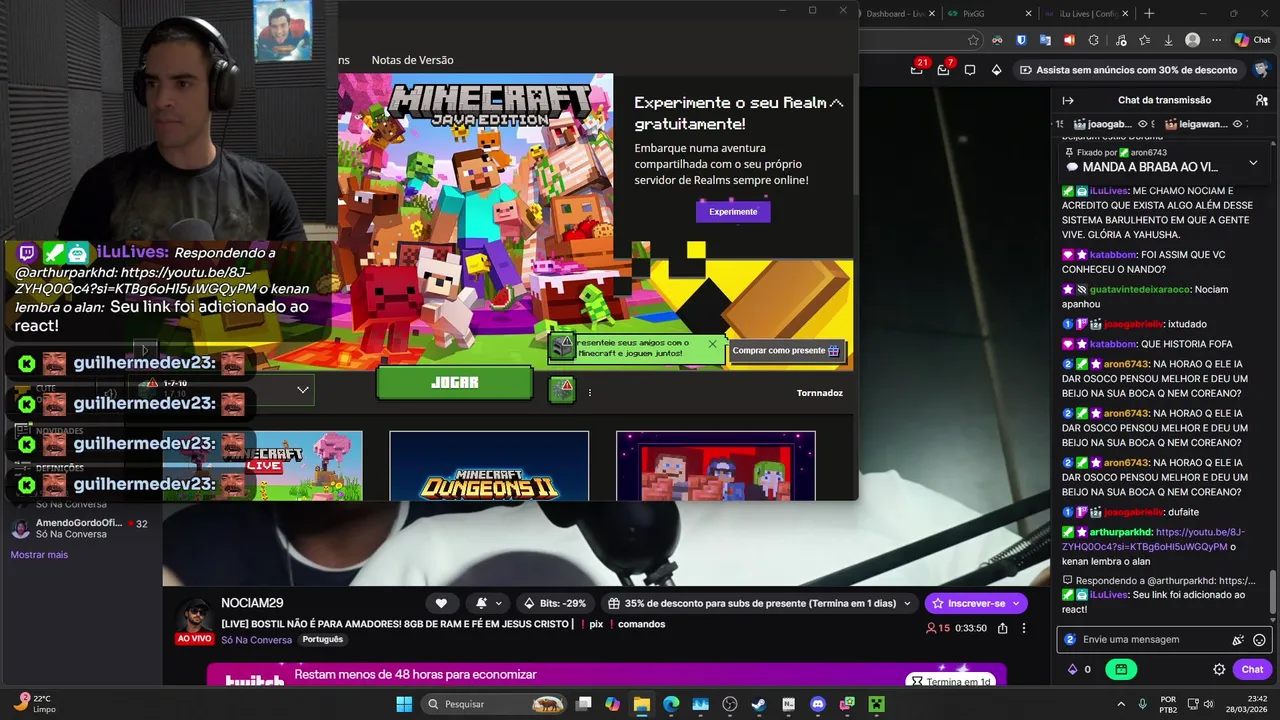Click Mostrar mais in sidebar
Viewport: 1280px width, 720px height.
[x=39, y=555]
